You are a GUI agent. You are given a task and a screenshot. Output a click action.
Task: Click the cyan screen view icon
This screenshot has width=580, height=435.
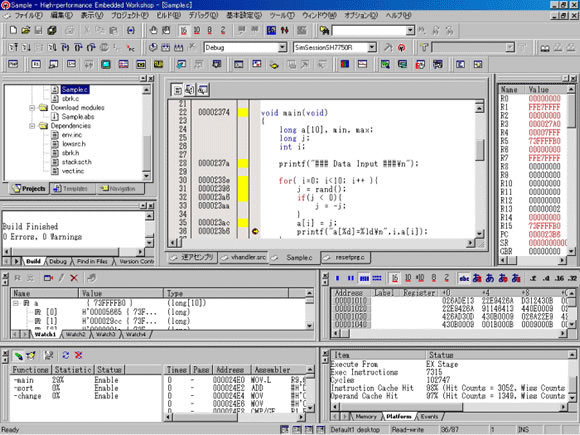coord(106,64)
